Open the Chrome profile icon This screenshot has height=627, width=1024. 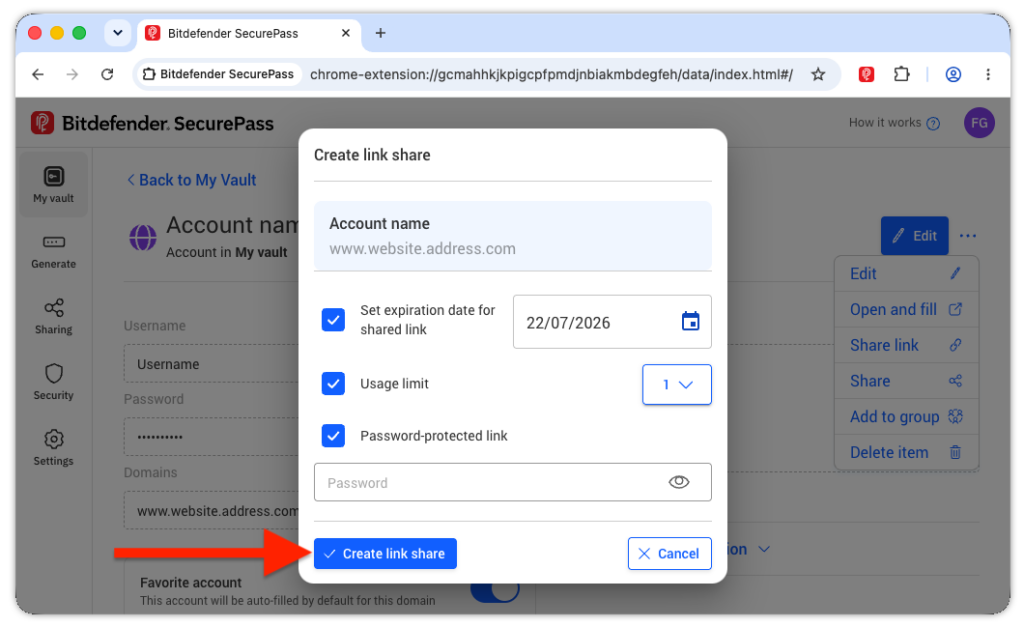(953, 74)
